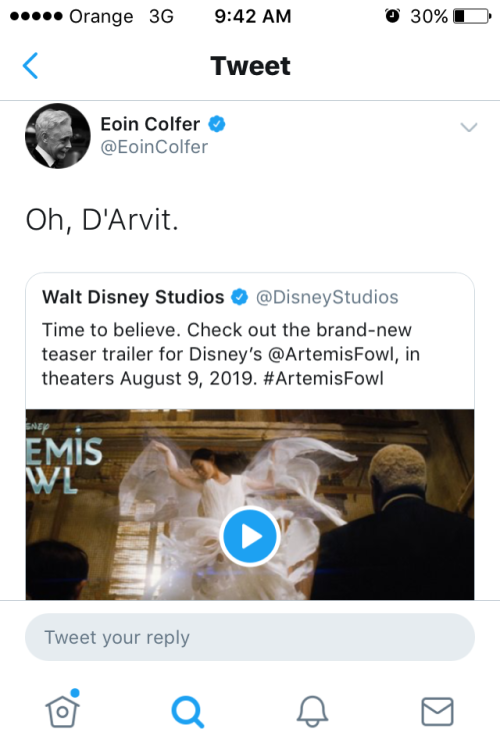Play the Artemis Fowl teaser video

tap(250, 536)
